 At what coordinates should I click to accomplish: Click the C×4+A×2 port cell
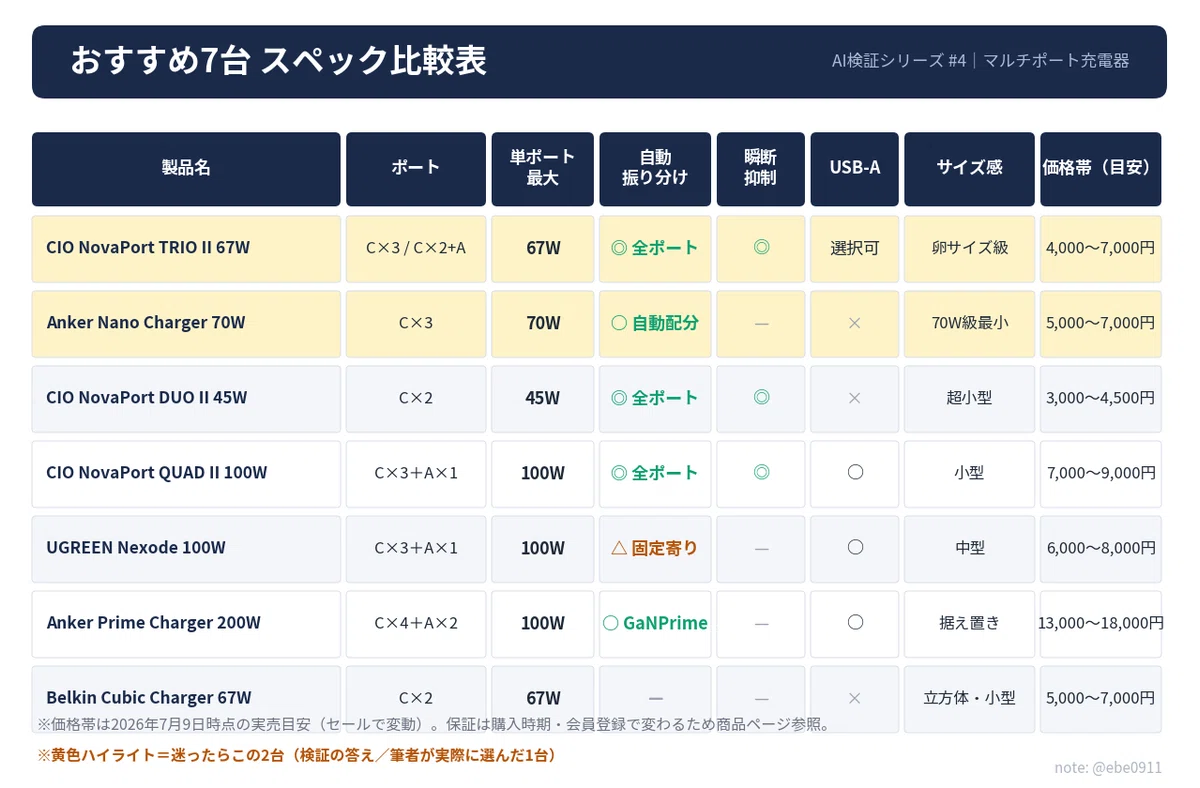pyautogui.click(x=416, y=623)
